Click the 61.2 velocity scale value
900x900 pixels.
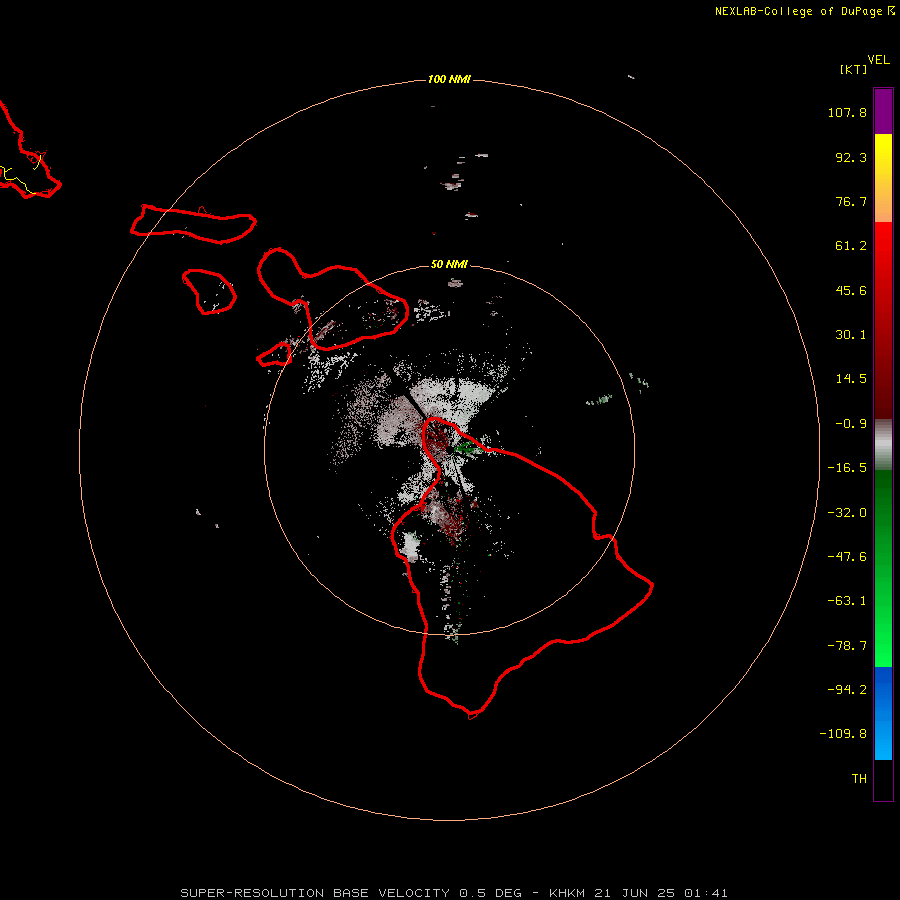851,246
